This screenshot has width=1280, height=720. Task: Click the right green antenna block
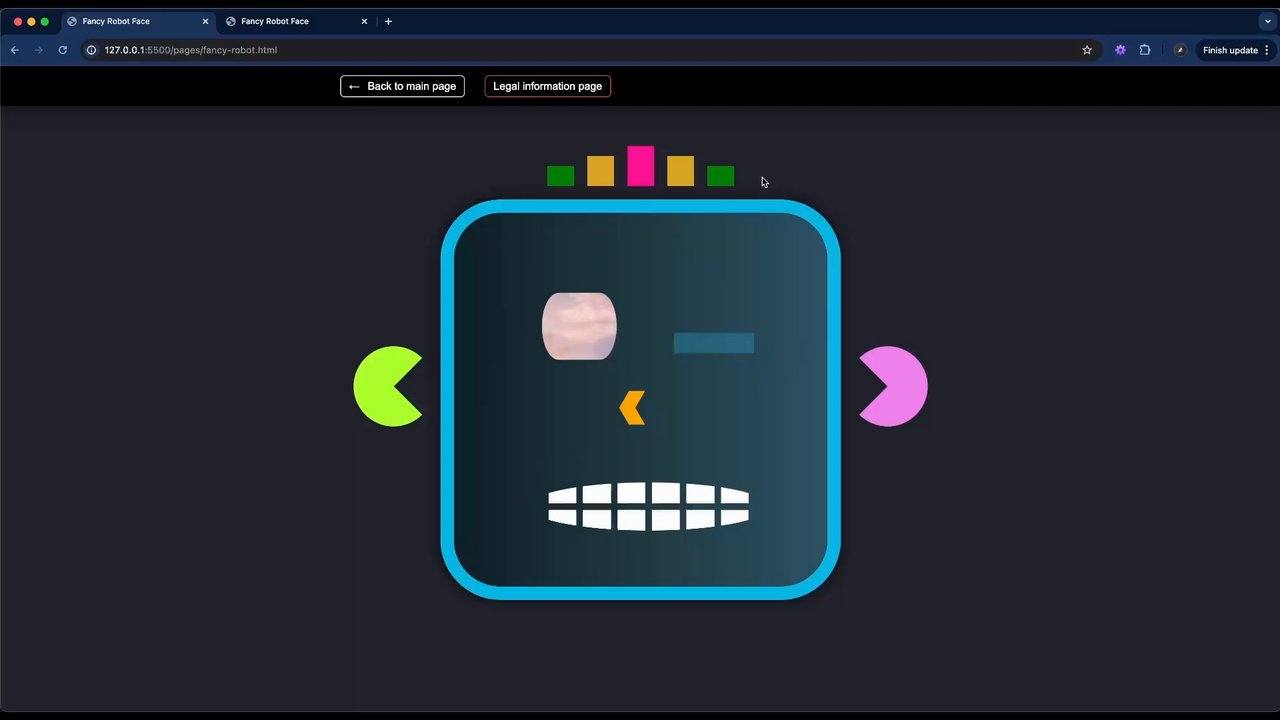click(x=721, y=176)
